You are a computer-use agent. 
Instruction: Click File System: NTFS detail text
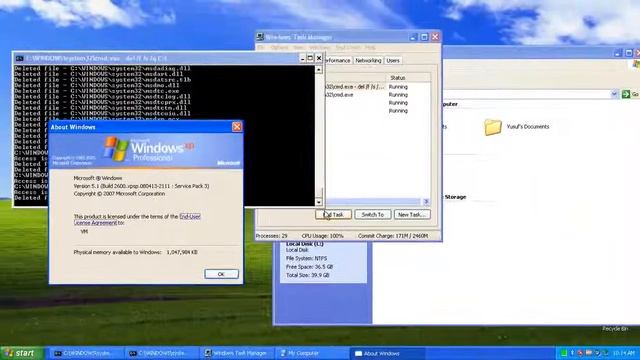[306, 258]
